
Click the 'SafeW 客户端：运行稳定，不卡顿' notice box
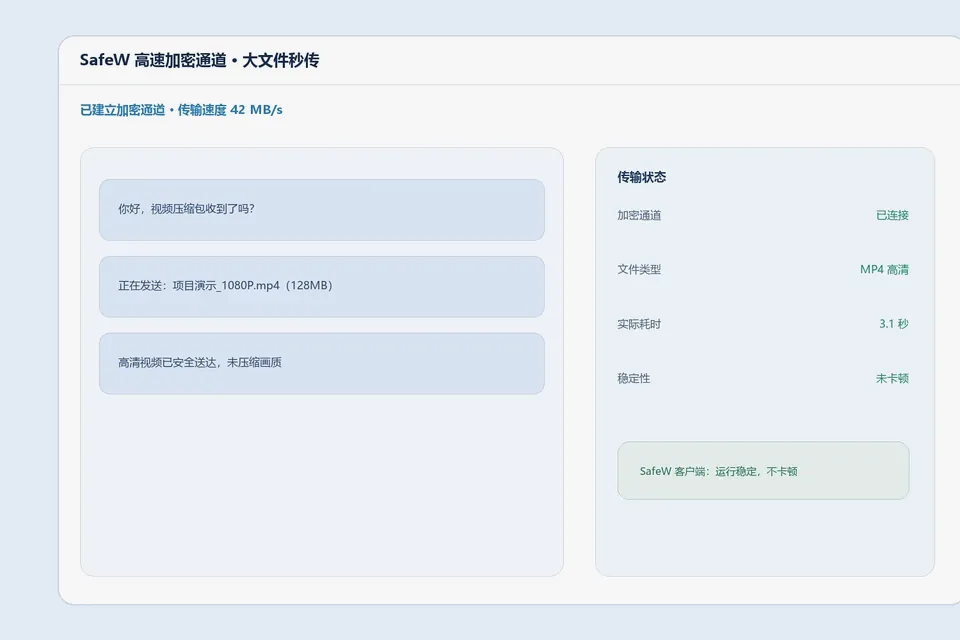[x=763, y=470]
